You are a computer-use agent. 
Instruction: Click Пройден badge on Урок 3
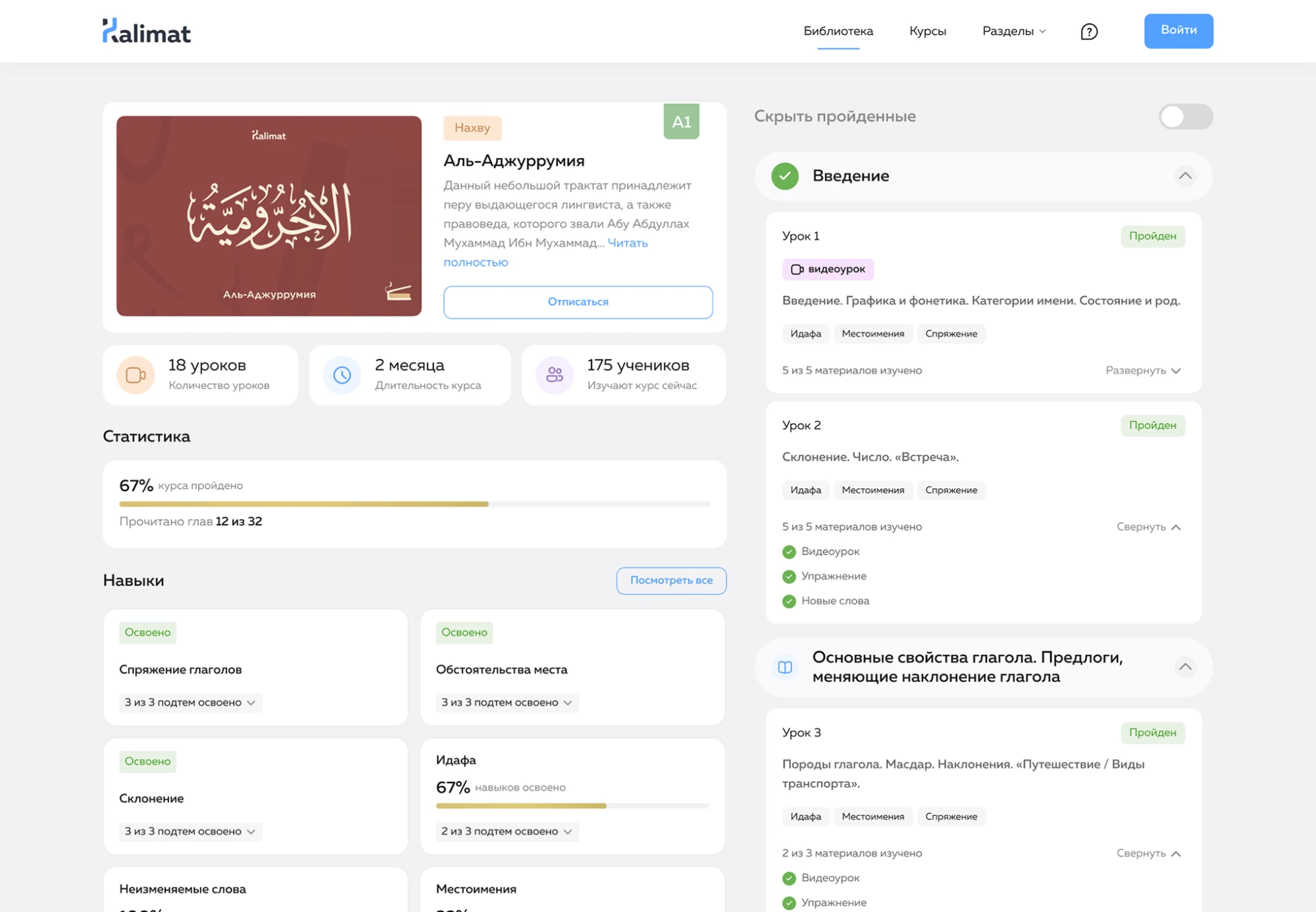point(1153,733)
